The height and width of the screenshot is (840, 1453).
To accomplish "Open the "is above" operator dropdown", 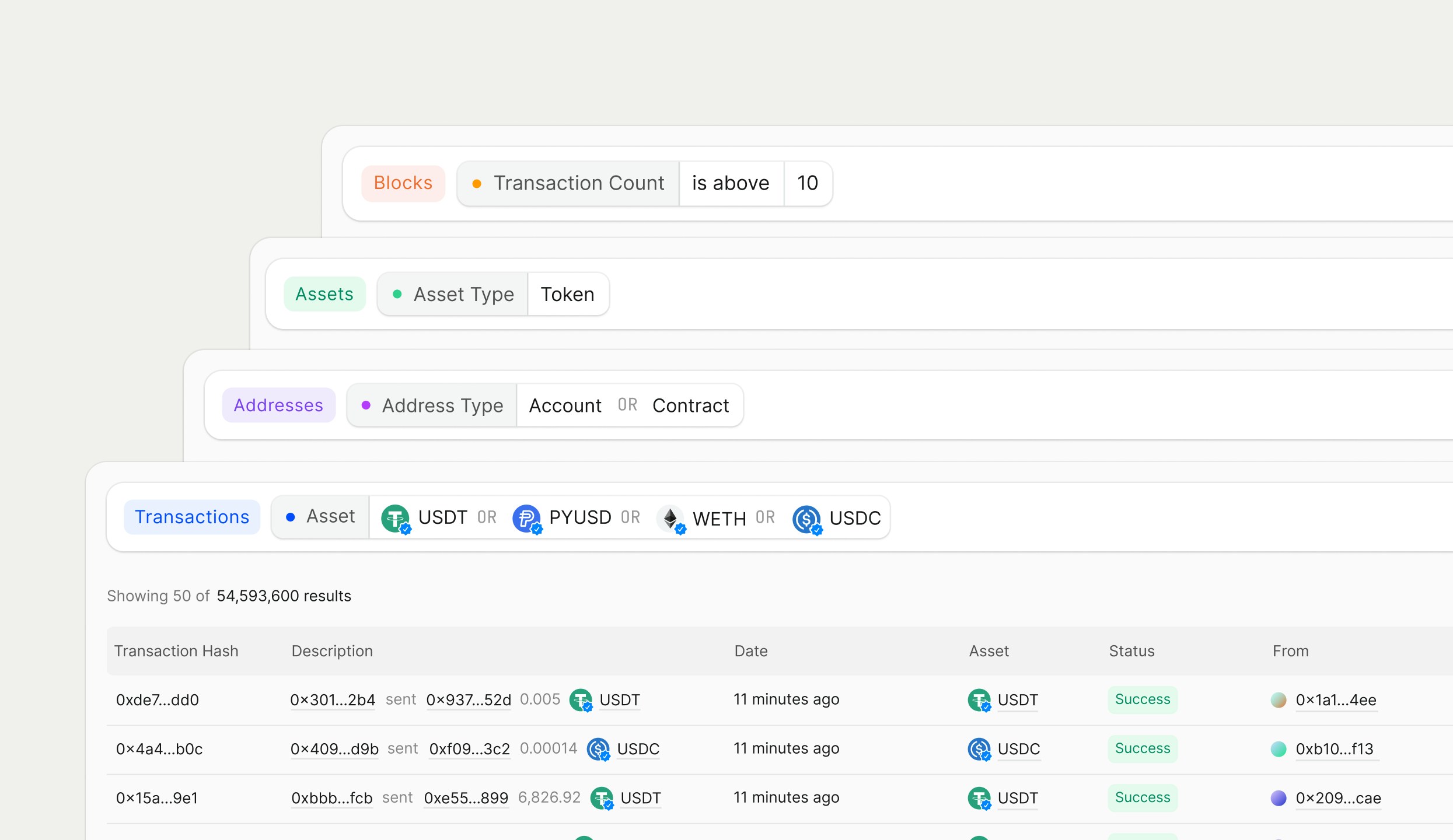I will [731, 183].
